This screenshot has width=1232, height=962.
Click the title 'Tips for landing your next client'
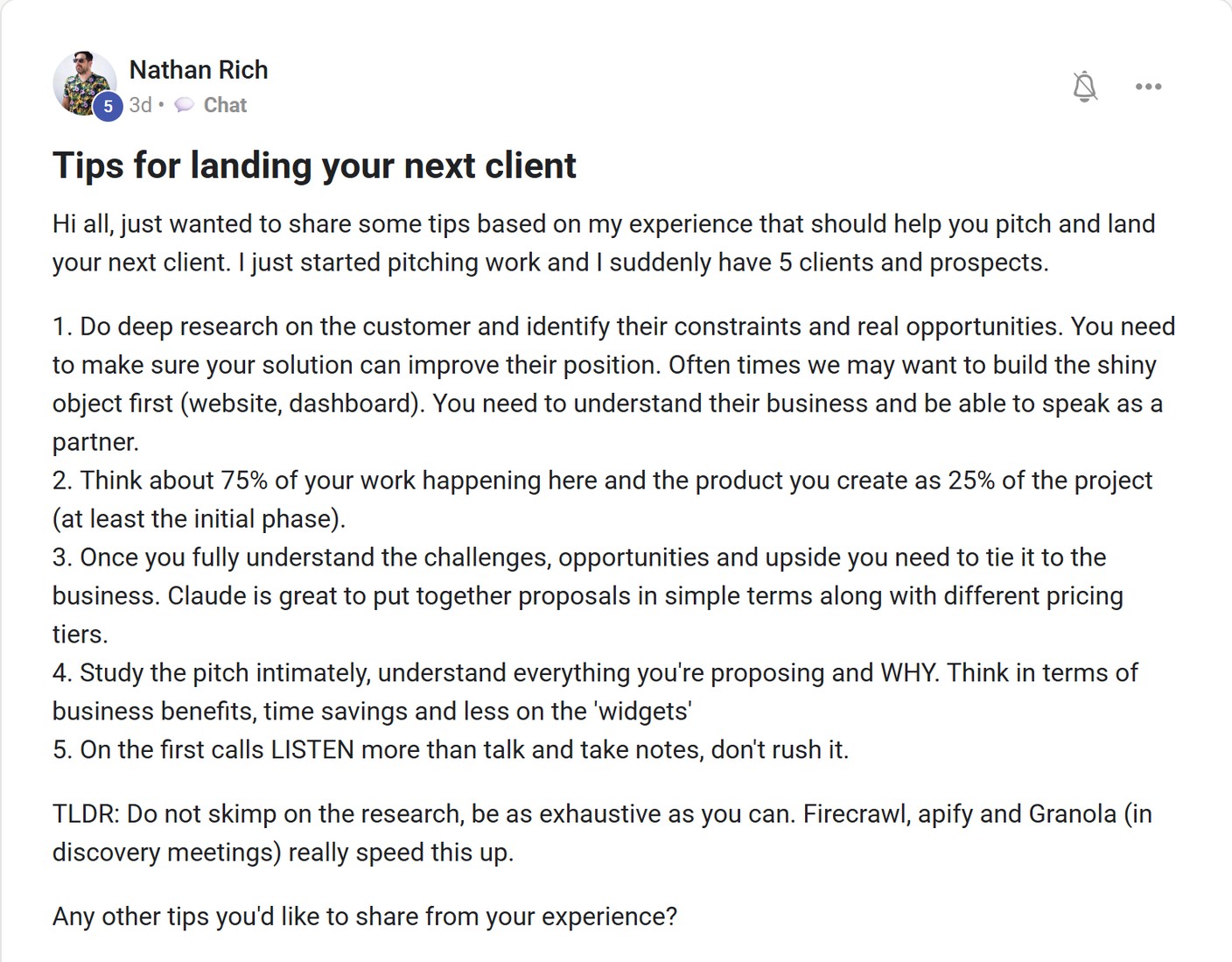click(314, 165)
